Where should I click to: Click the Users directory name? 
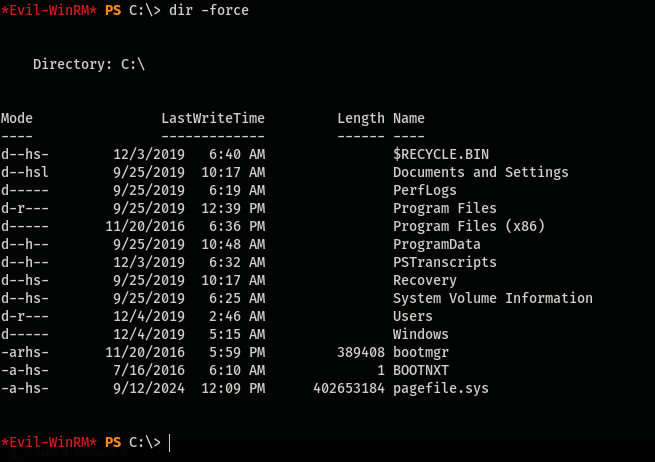tap(413, 316)
